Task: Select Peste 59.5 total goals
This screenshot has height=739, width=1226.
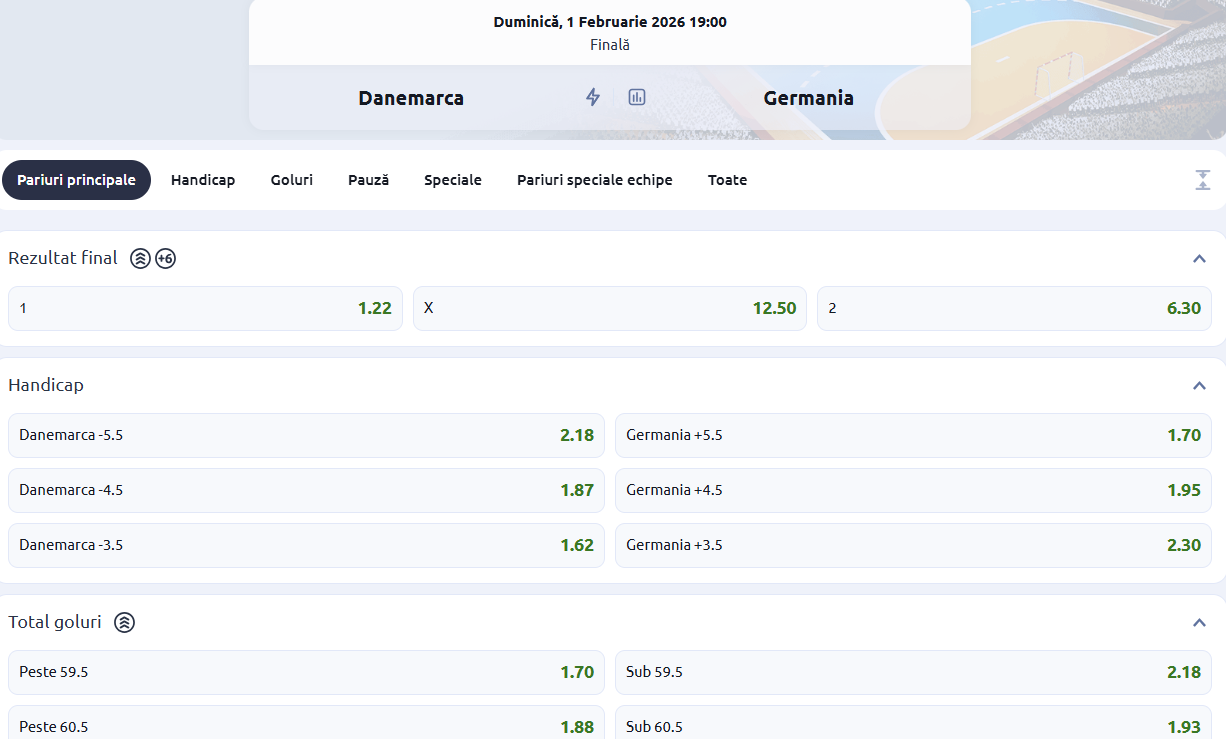Action: point(306,672)
